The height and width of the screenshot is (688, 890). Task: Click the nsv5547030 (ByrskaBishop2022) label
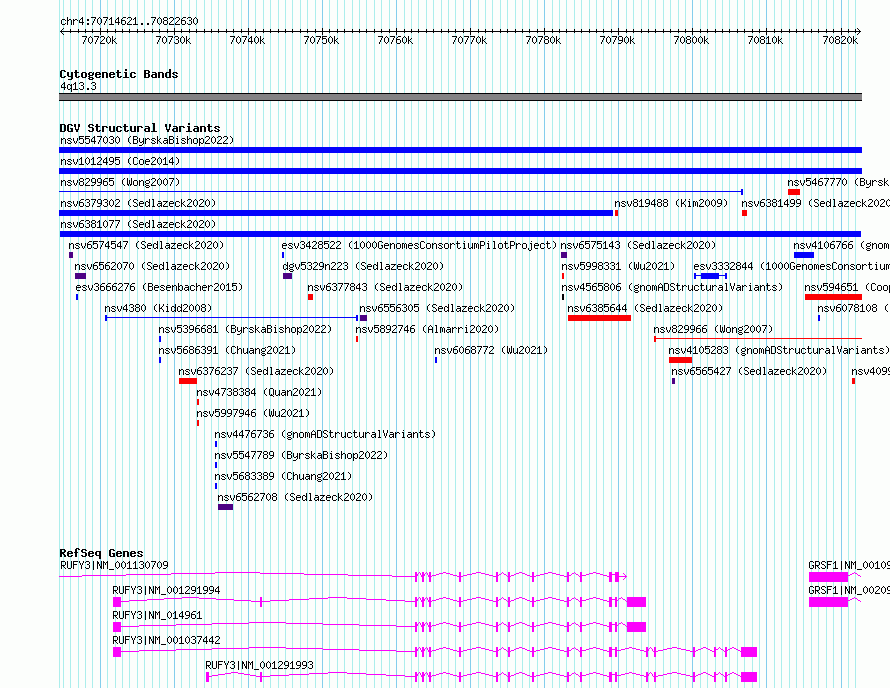147,140
